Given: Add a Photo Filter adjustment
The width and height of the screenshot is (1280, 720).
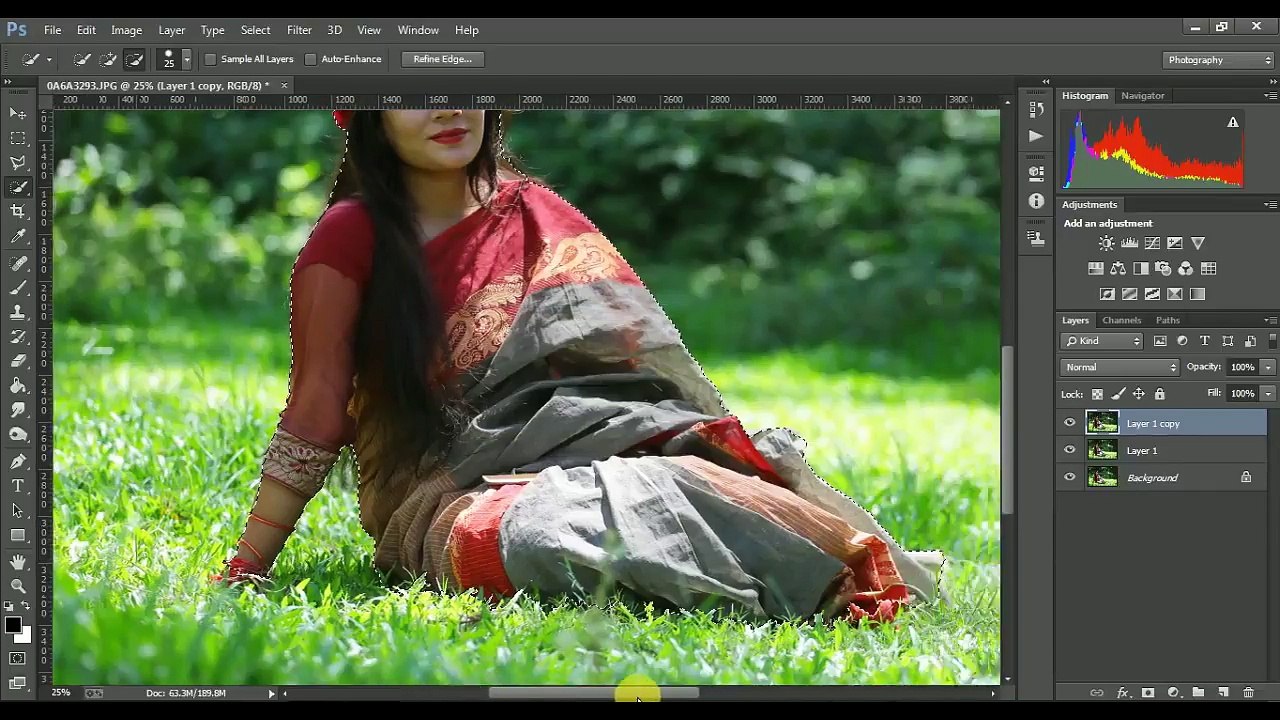Looking at the screenshot, I should 1163,269.
